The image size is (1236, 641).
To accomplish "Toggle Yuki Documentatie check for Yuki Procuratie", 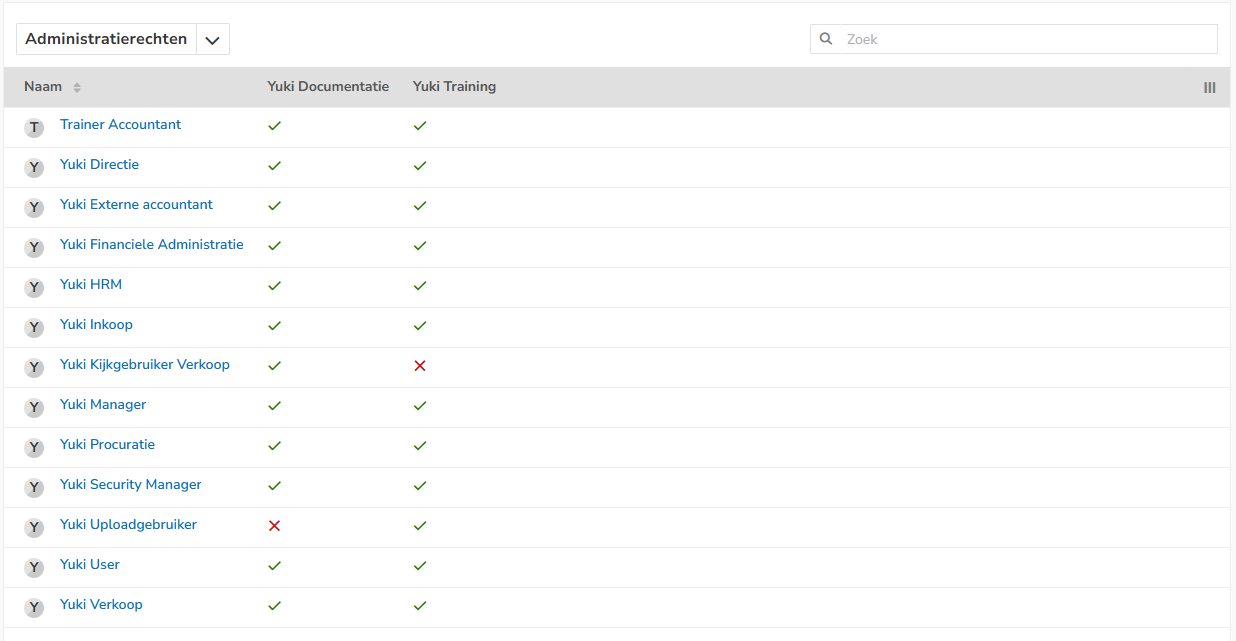I will point(274,446).
